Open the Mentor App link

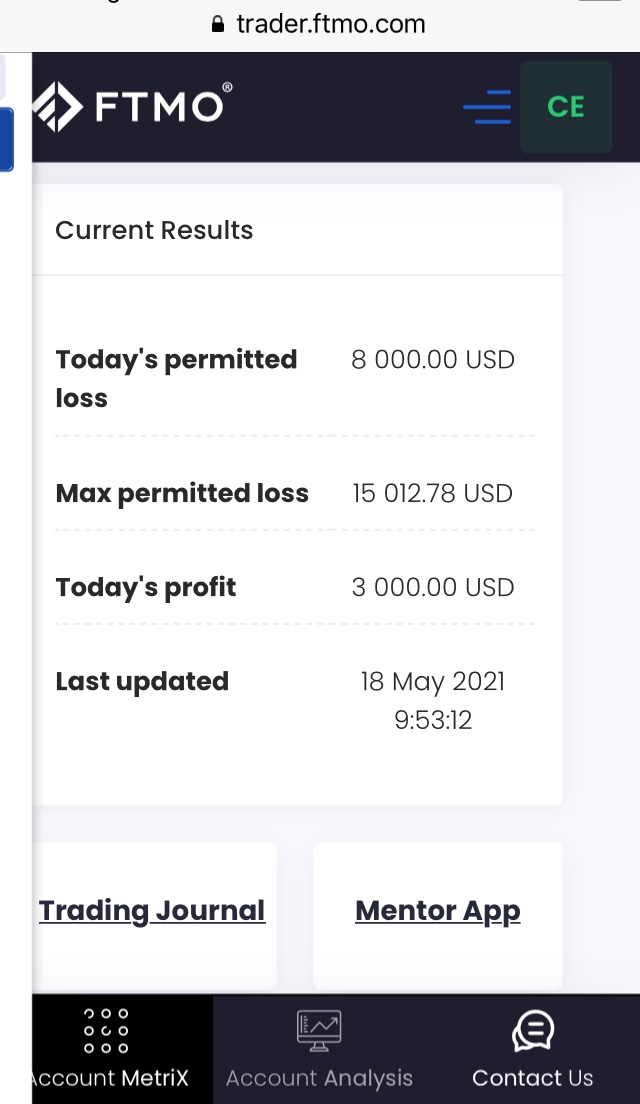coord(438,911)
